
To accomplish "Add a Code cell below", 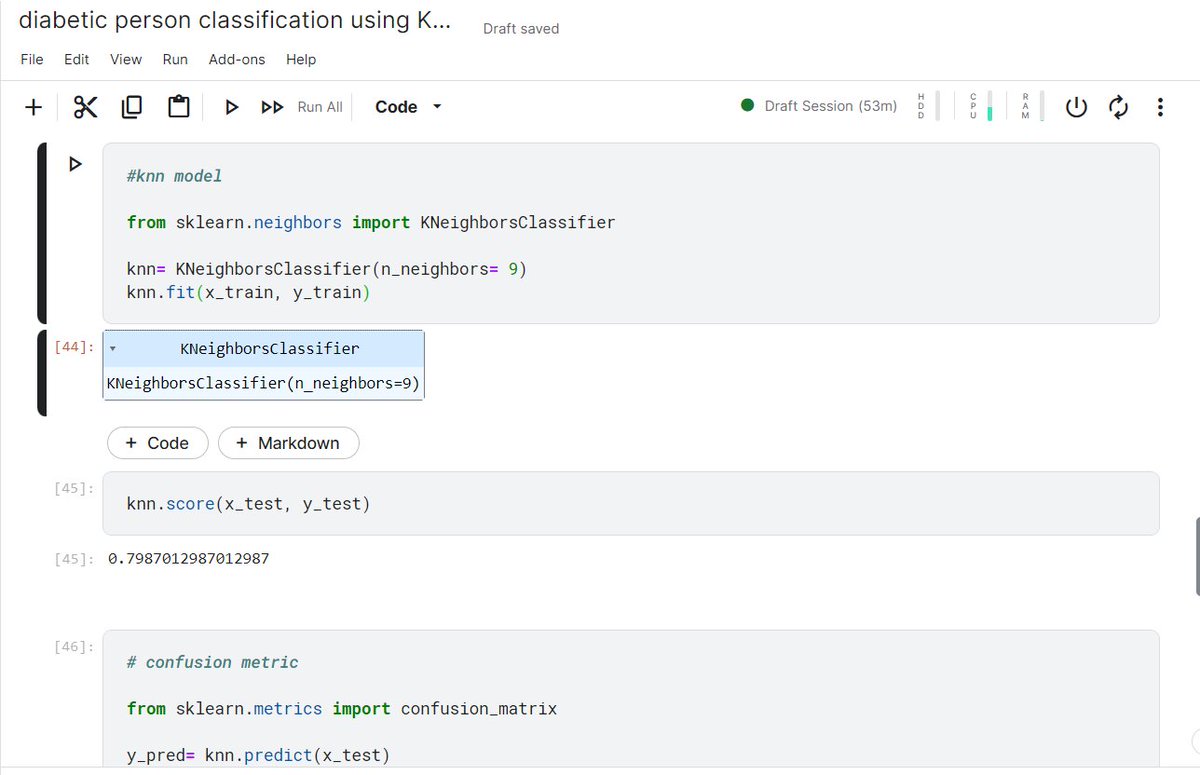I will coord(157,443).
